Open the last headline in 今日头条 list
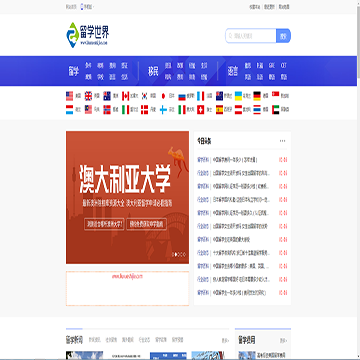Image resolution: width=360 pixels, height=360 pixels. pos(239,293)
